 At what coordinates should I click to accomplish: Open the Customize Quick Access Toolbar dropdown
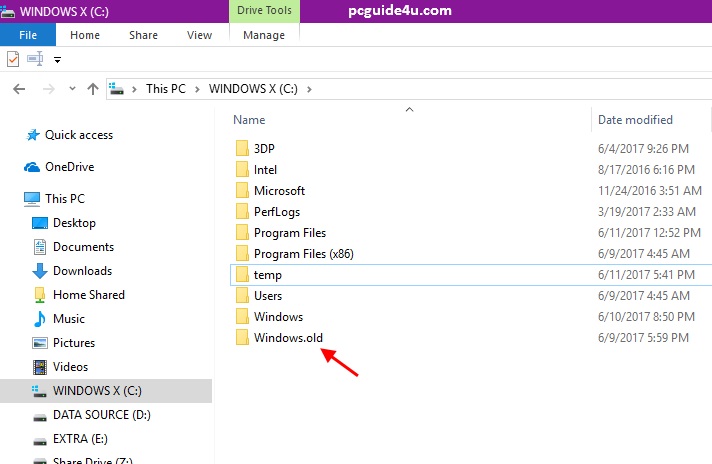coord(57,60)
